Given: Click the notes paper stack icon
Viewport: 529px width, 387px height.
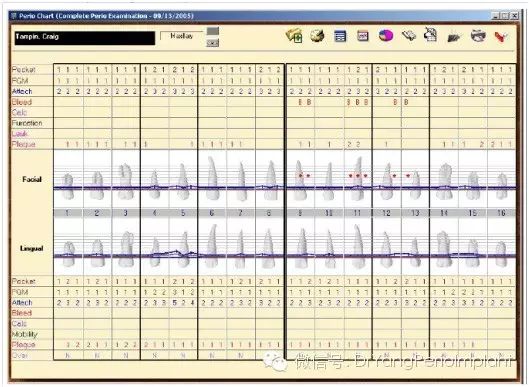Looking at the screenshot, I should point(409,35).
